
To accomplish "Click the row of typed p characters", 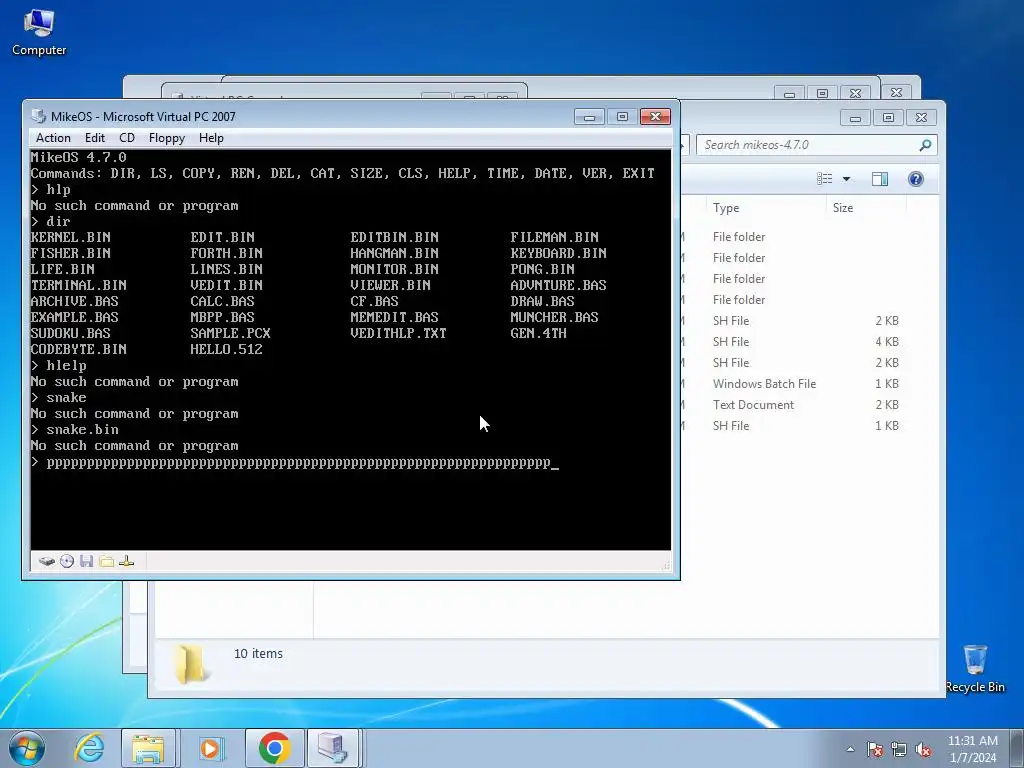I will pos(298,463).
